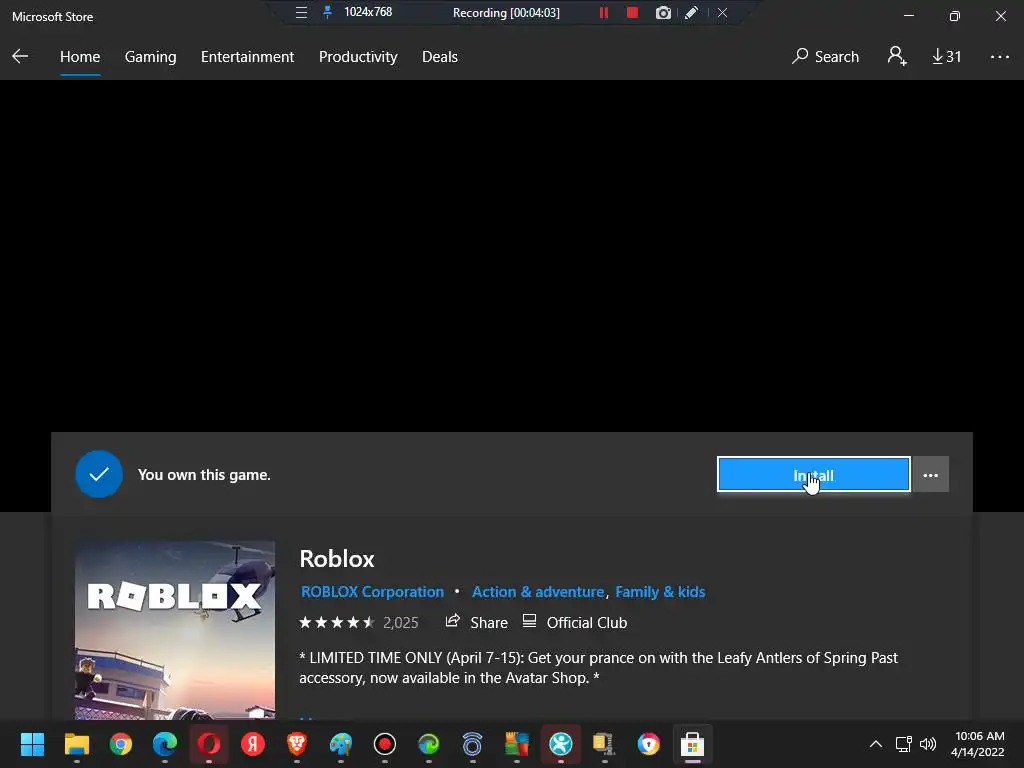The height and width of the screenshot is (768, 1024).
Task: Open the Paint palette taskbar icon
Action: 340,744
